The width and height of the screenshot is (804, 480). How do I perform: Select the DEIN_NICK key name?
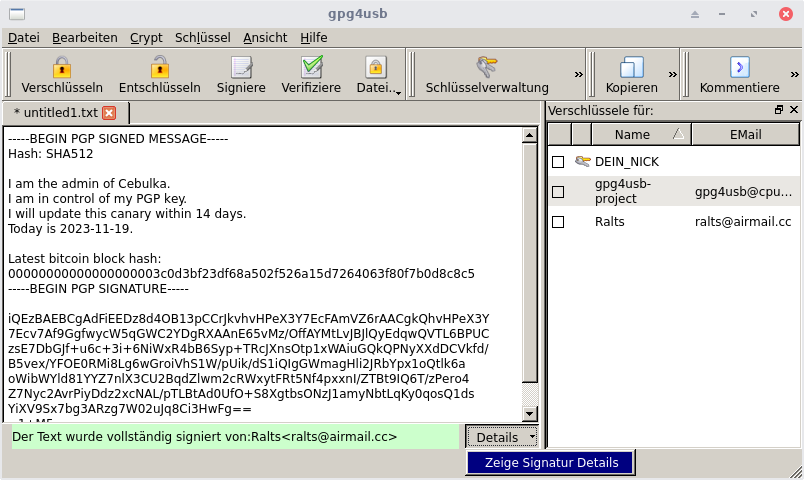pos(627,162)
